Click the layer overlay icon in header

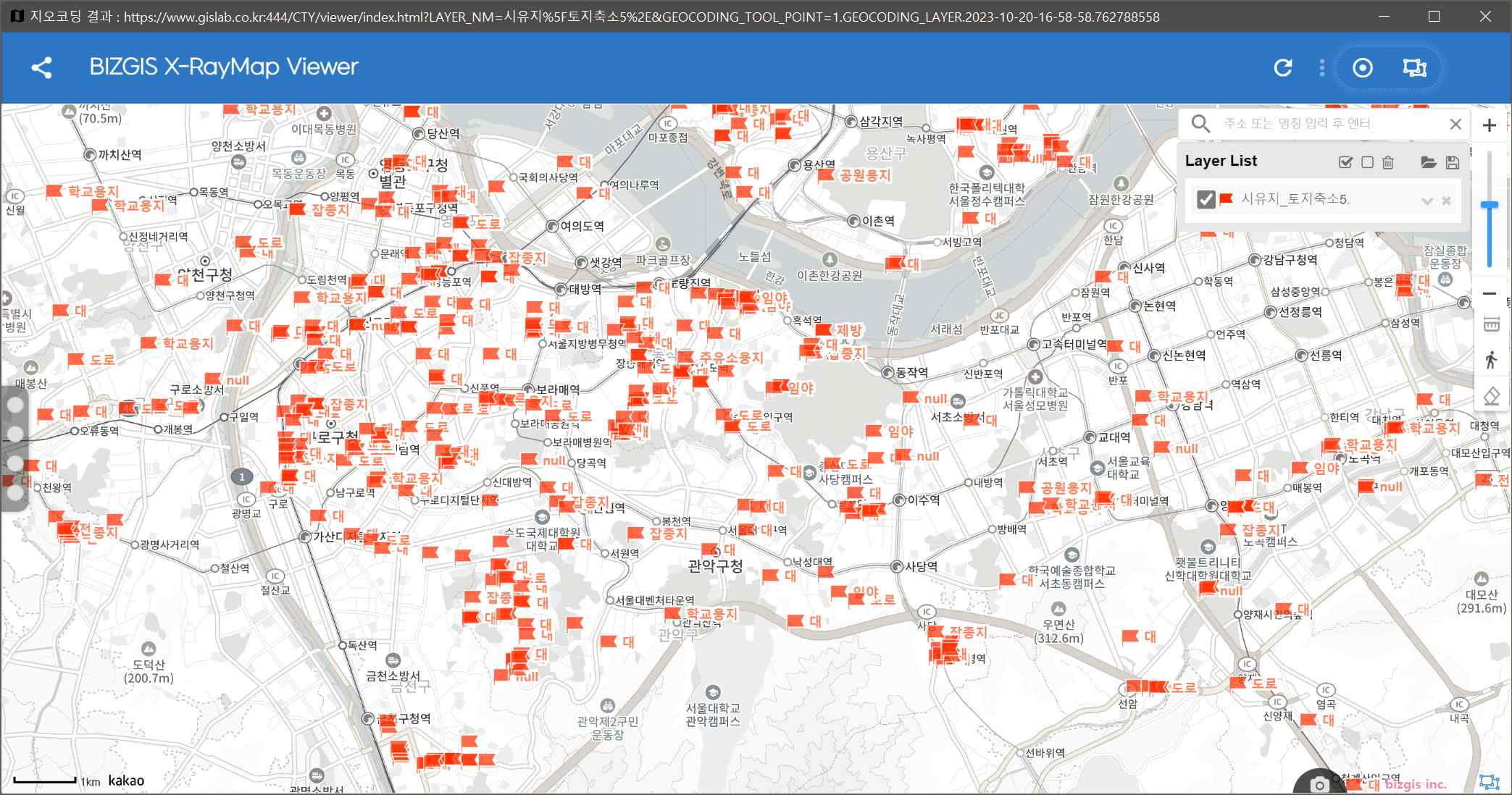pyautogui.click(x=1414, y=67)
